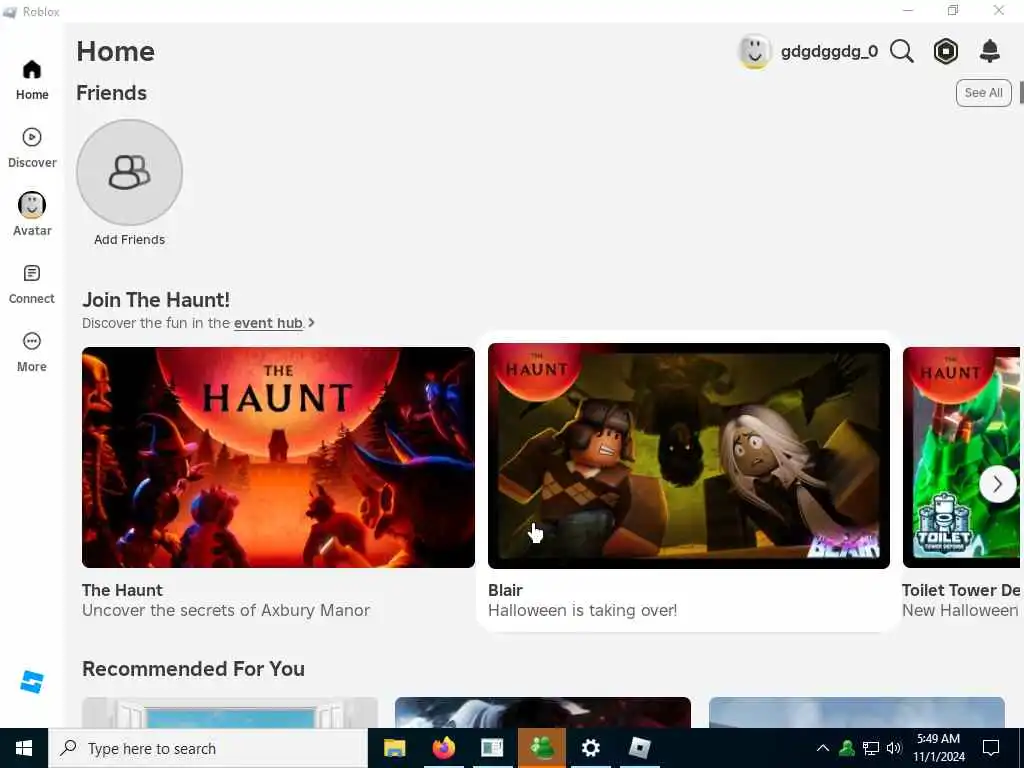This screenshot has width=1024, height=768.
Task: Click the gdgdggdg_0 username
Action: [x=829, y=52]
